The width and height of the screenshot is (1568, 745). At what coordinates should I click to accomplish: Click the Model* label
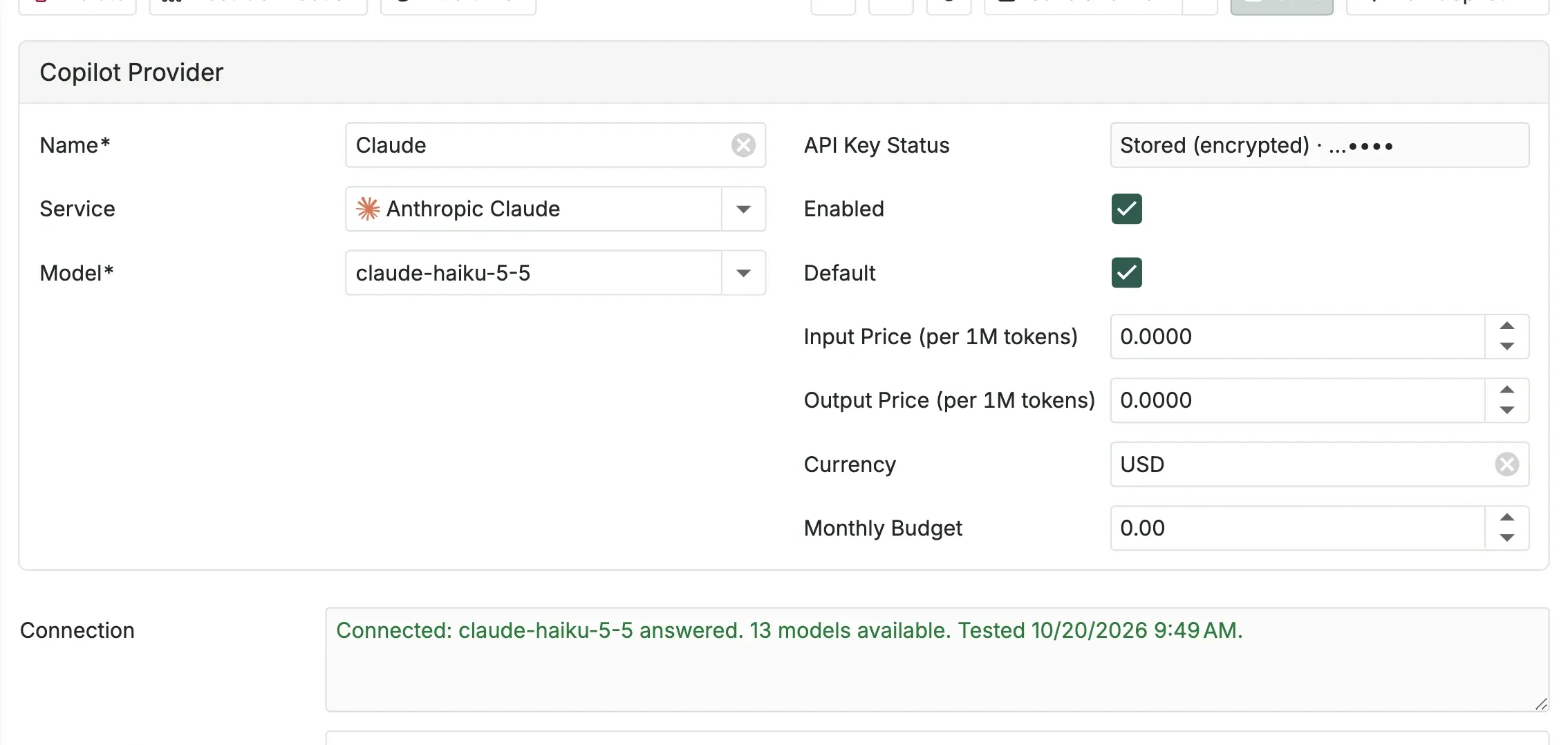77,273
